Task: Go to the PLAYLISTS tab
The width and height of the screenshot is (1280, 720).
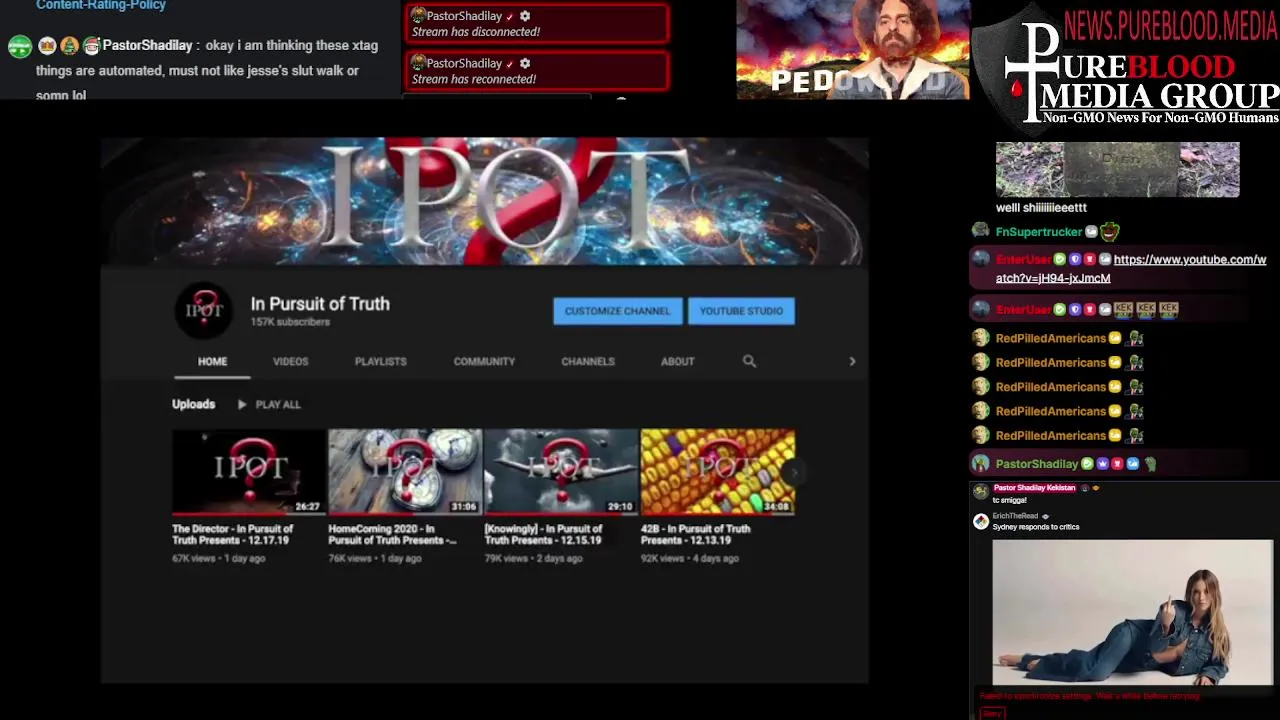Action: [x=380, y=361]
